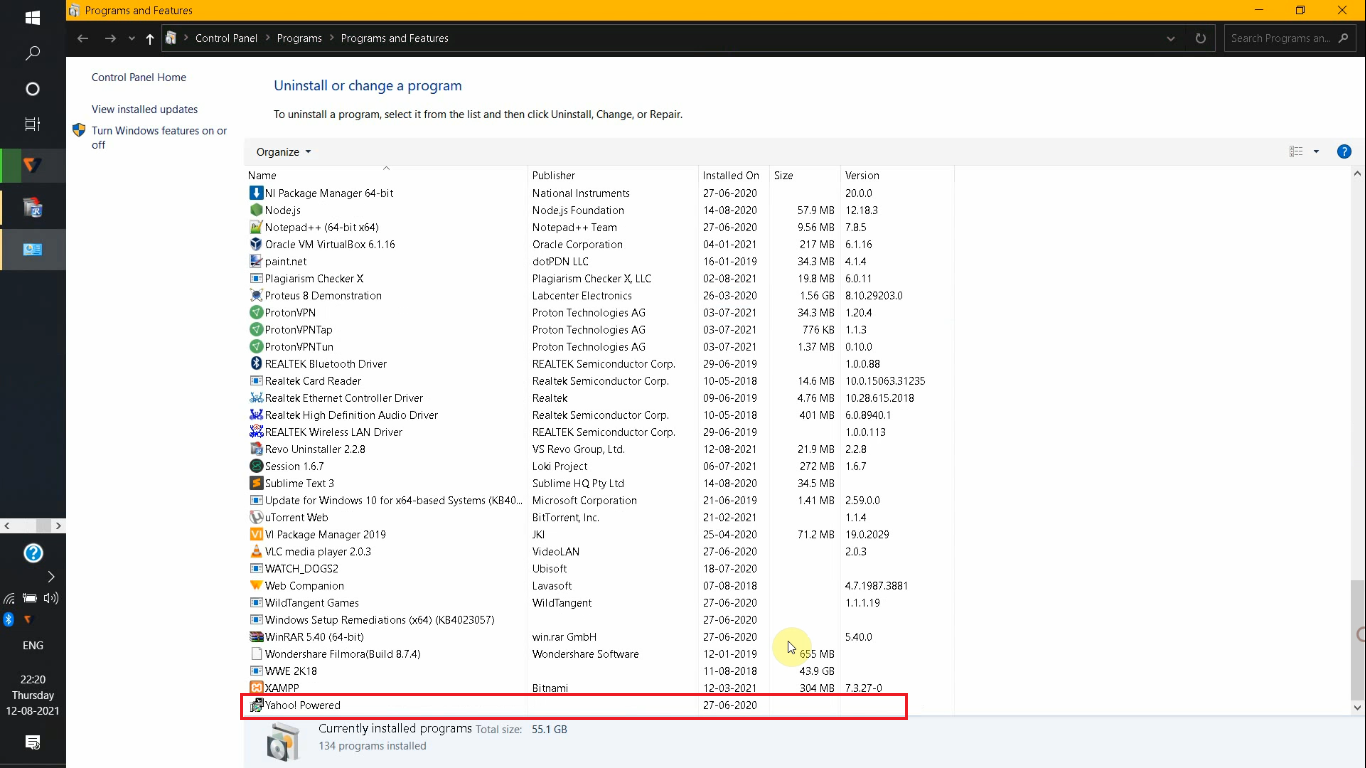Click the WinRAR 5.40 program icon
This screenshot has width=1366, height=768.
click(256, 636)
